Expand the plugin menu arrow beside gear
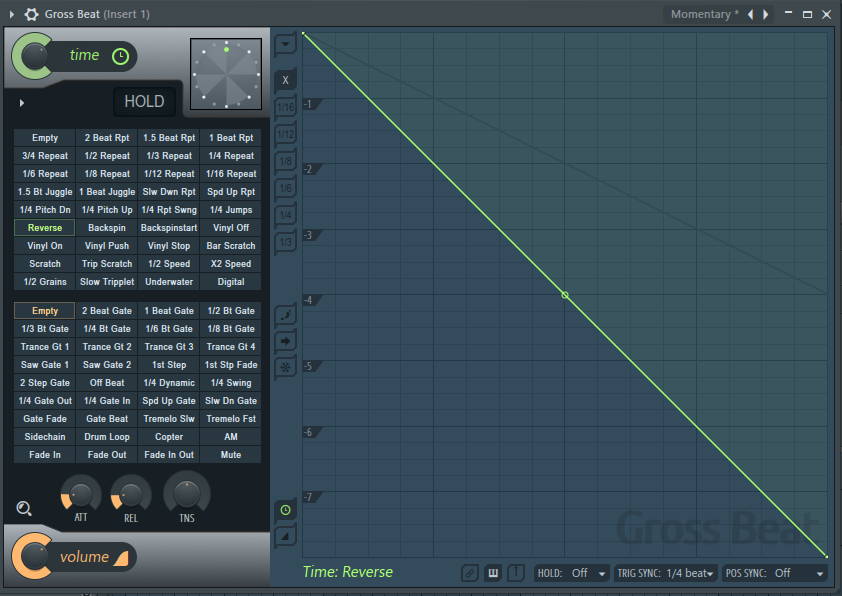The height and width of the screenshot is (596, 842). [12, 14]
